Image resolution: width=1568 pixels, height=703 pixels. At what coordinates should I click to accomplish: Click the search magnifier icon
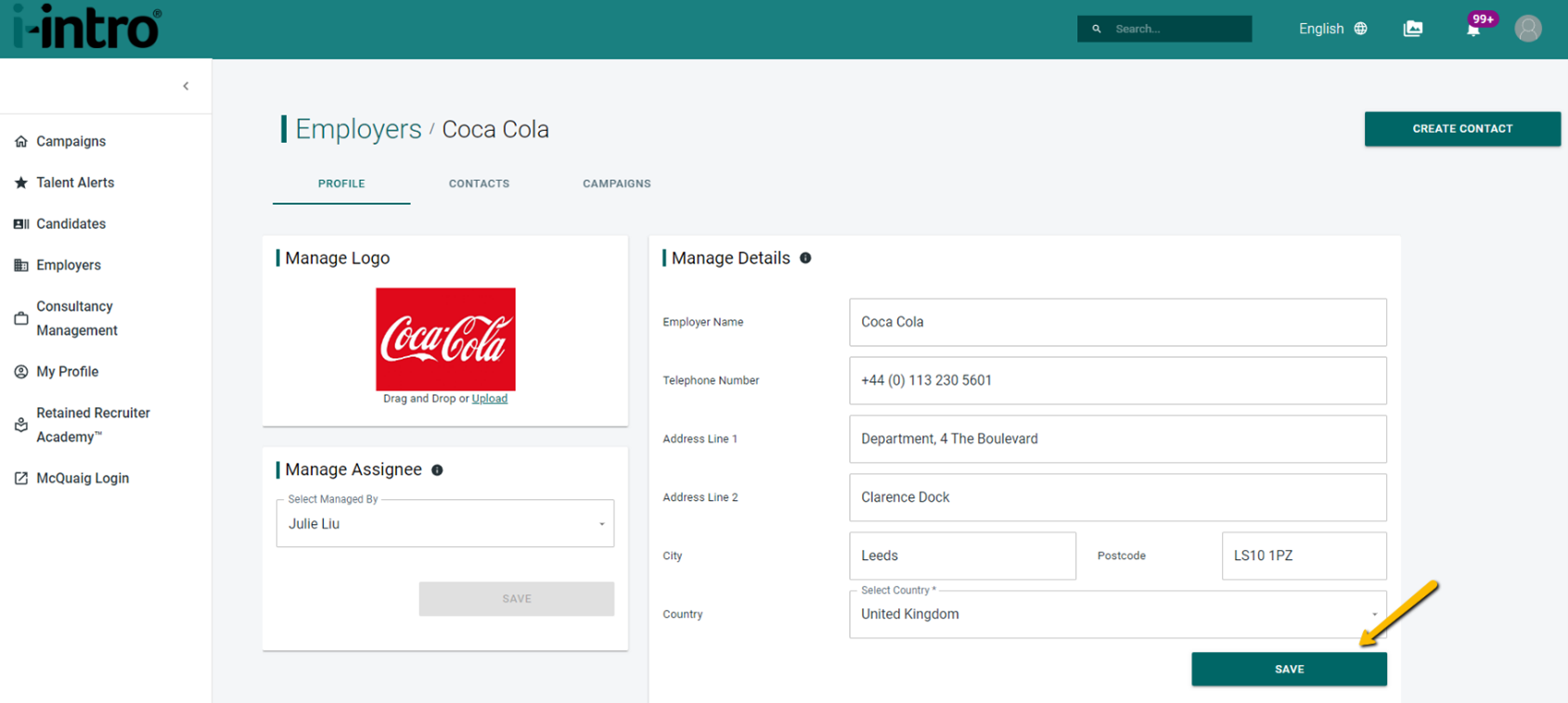[x=1097, y=29]
